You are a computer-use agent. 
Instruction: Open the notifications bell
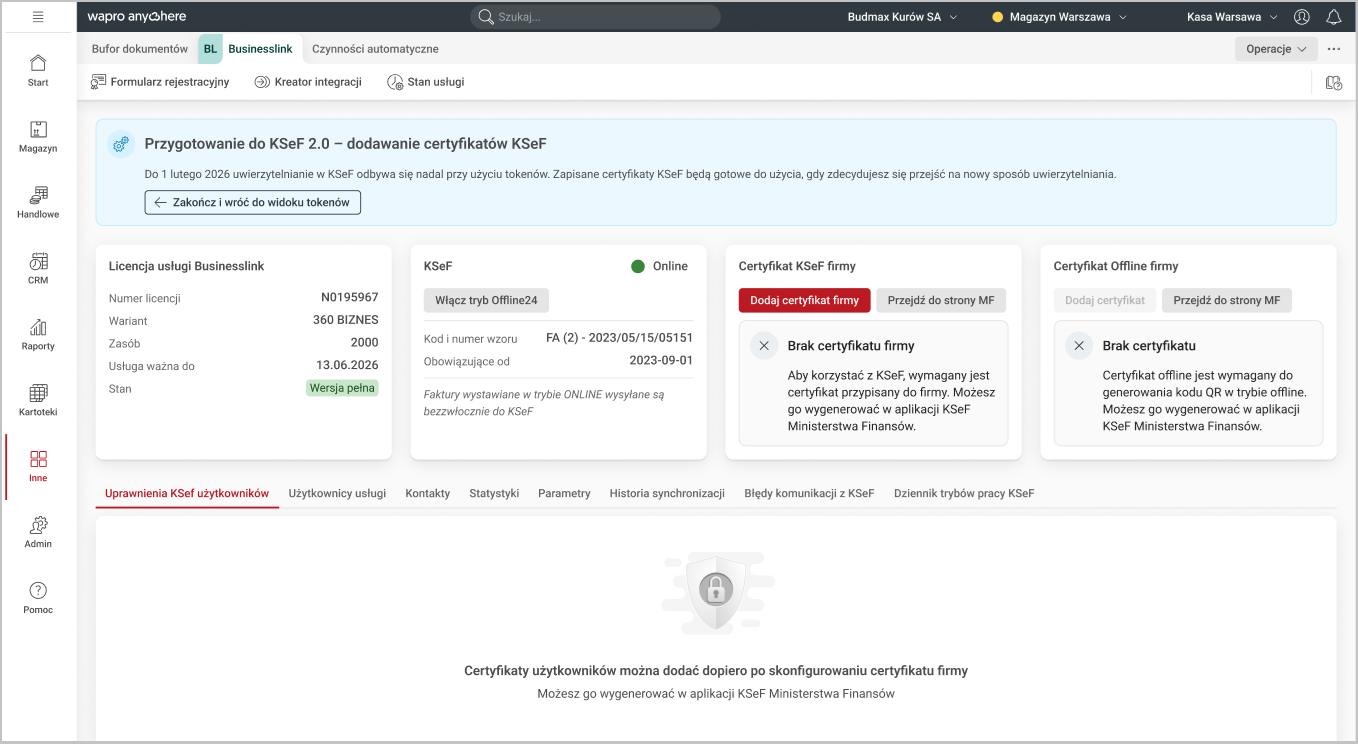1333,17
